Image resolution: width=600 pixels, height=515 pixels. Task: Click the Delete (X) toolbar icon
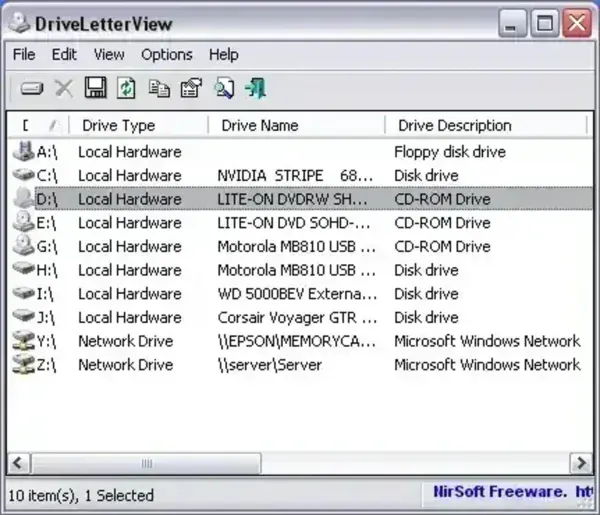pos(64,89)
